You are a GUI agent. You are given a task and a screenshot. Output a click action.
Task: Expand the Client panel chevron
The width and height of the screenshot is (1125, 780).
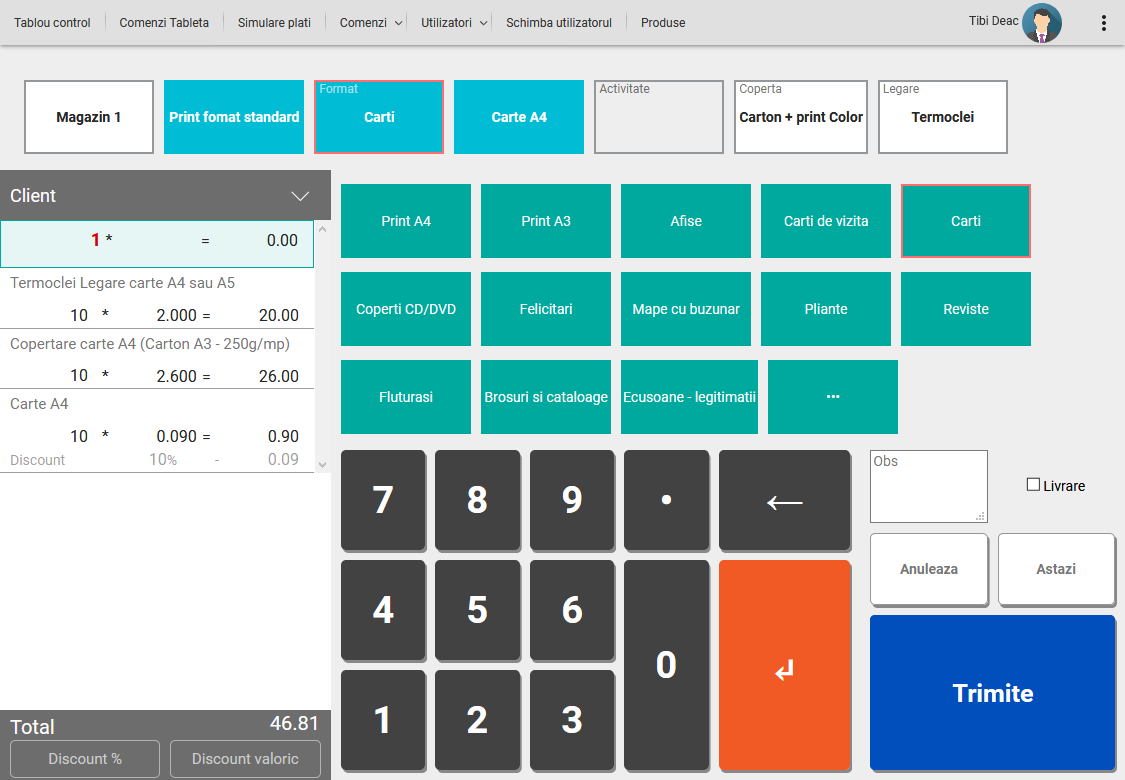point(300,196)
